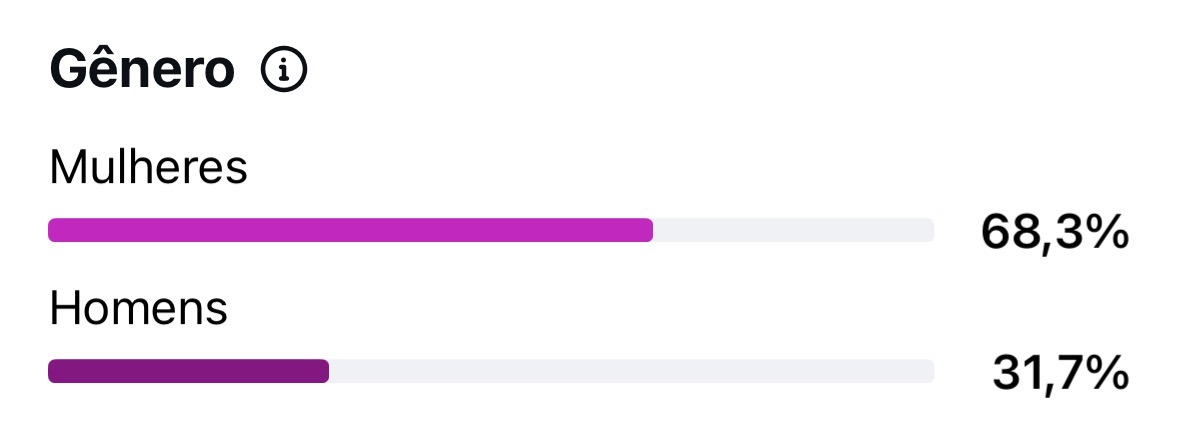1179x446 pixels.
Task: Click the letter G in Gênero
Action: click(x=67, y=69)
